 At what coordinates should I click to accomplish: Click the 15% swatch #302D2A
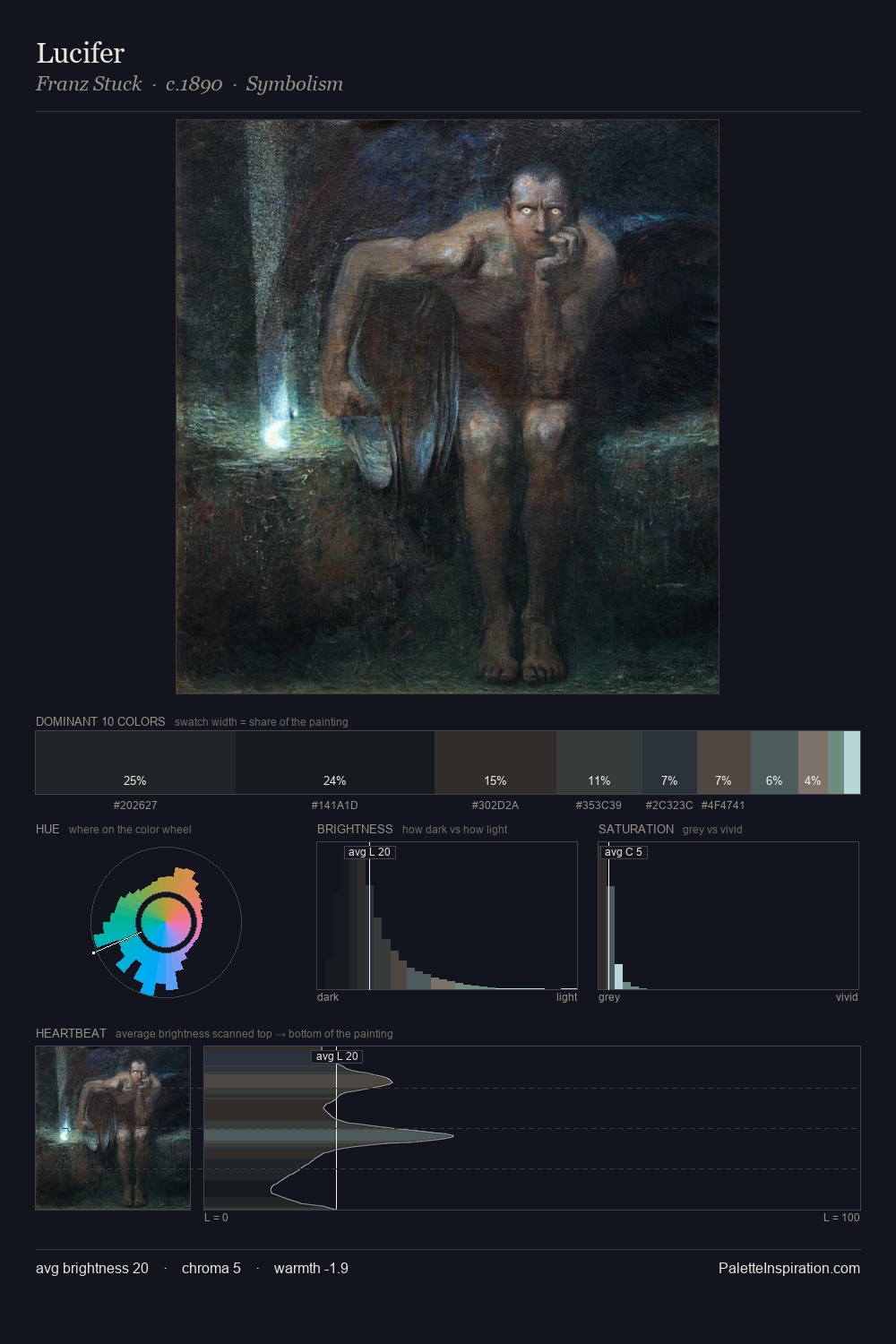click(495, 762)
